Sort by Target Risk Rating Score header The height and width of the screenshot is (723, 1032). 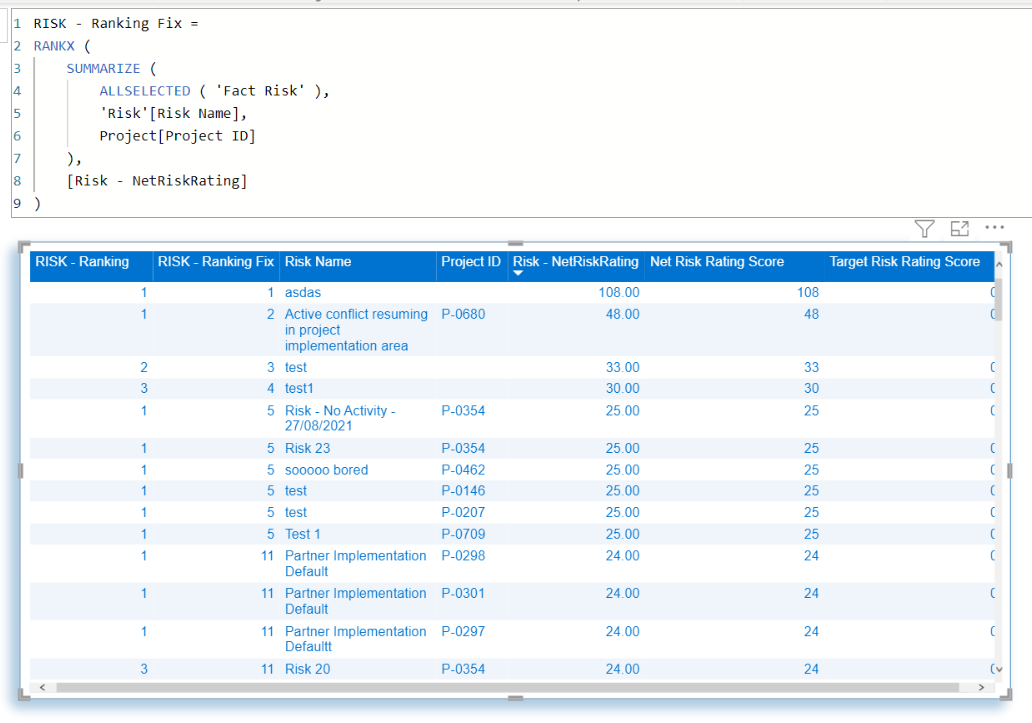(904, 262)
